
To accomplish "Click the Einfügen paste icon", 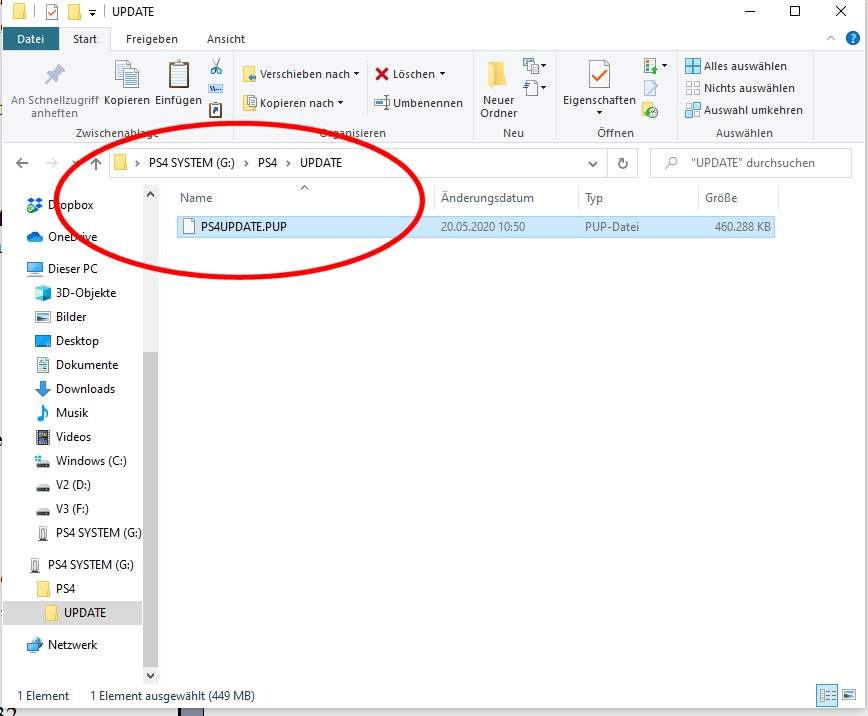I will point(178,75).
